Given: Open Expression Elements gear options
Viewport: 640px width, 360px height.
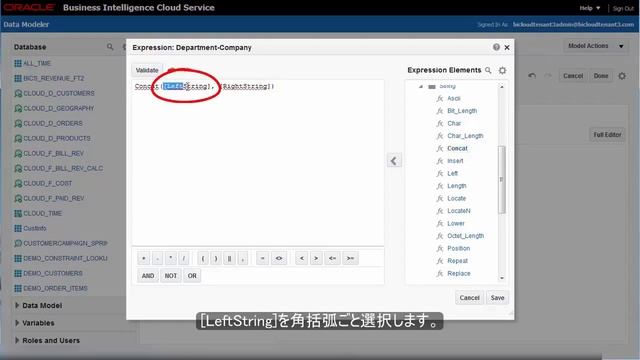Looking at the screenshot, I should click(502, 71).
